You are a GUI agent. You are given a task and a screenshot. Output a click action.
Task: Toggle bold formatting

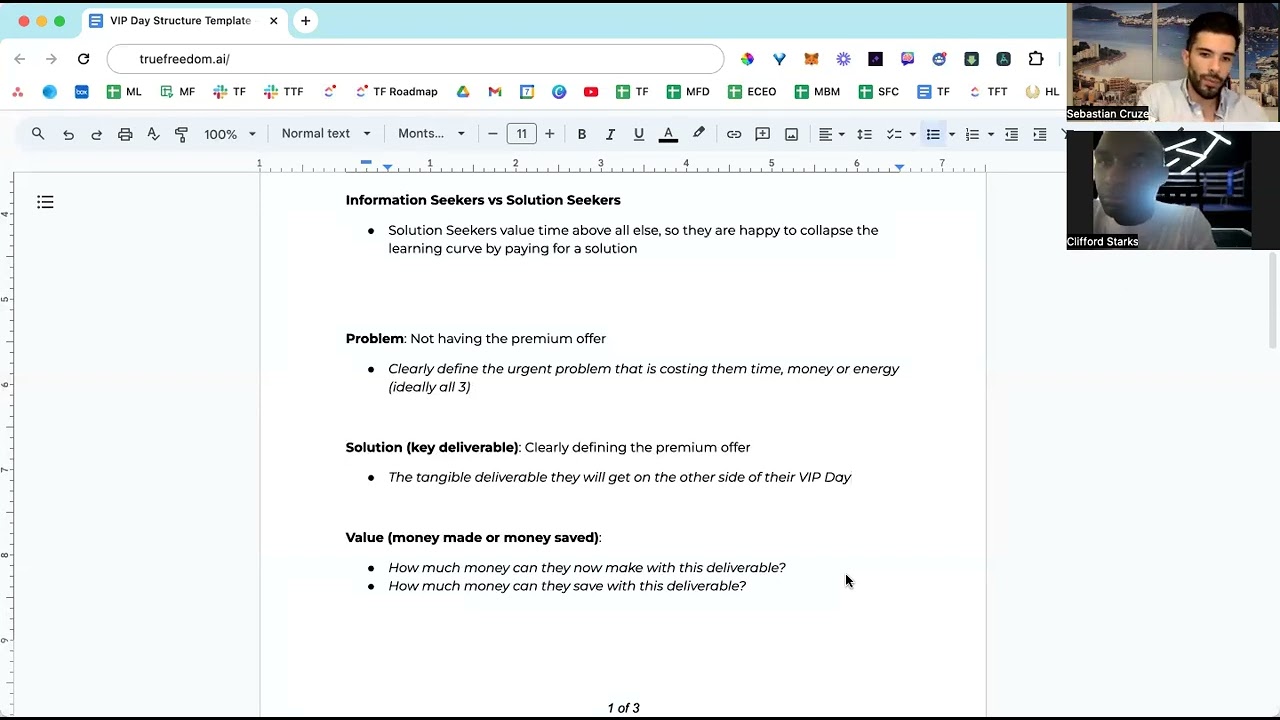point(581,134)
